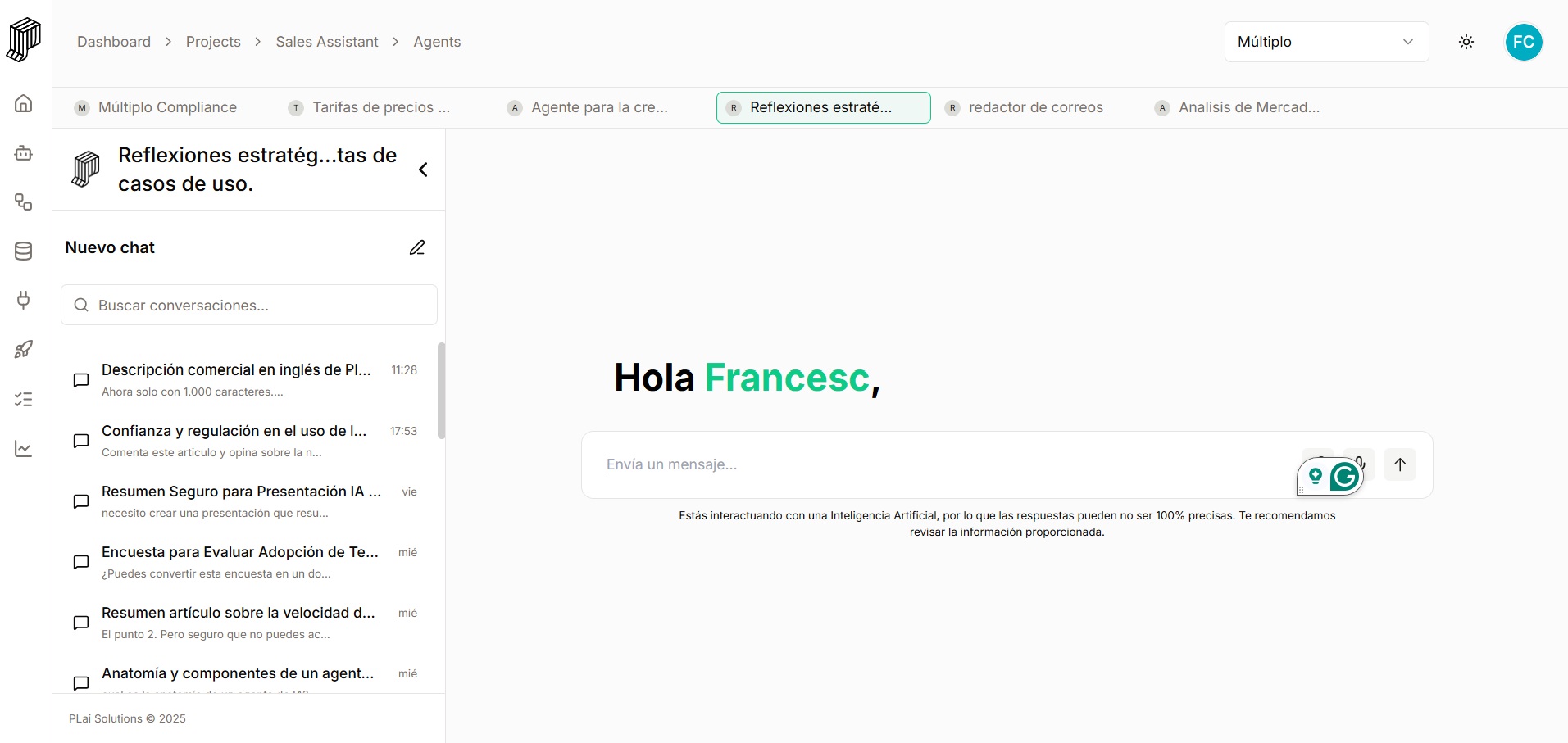Screen dimensions: 1568x743
Task: Open the robot agents icon in the sidebar
Action: [24, 153]
